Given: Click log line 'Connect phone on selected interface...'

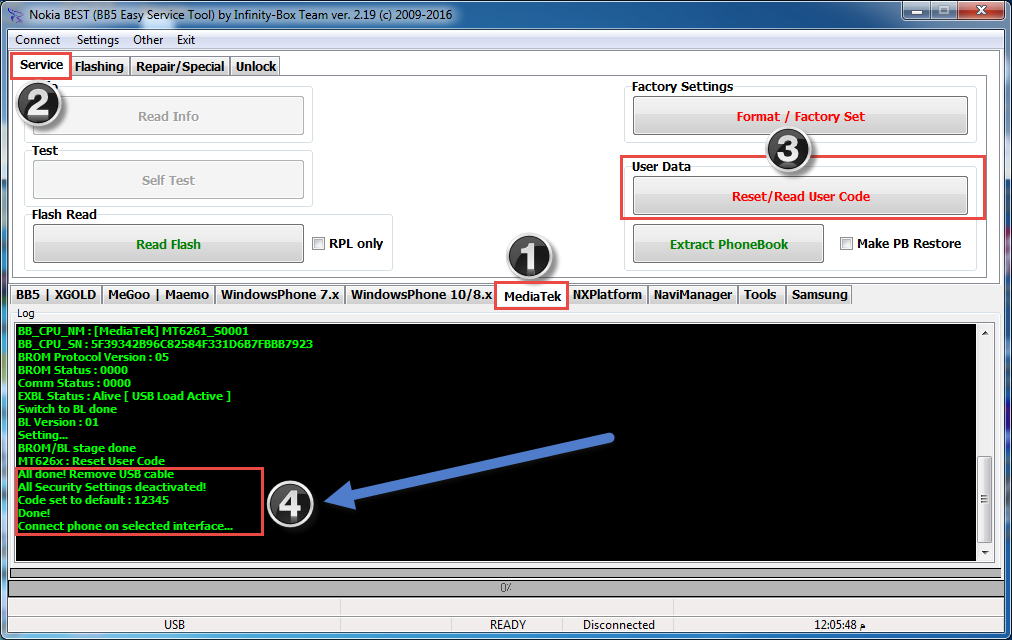Looking at the screenshot, I should click(x=125, y=526).
